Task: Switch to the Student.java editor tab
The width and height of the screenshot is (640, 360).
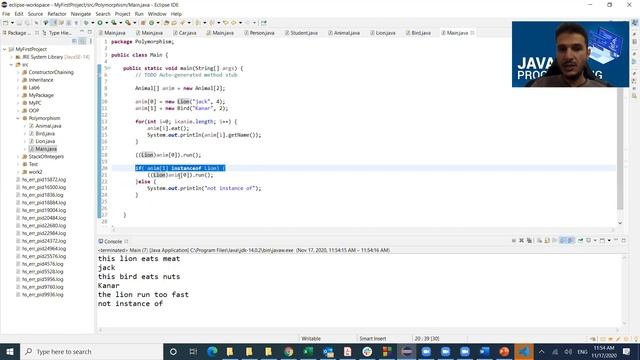Action: pyautogui.click(x=301, y=33)
